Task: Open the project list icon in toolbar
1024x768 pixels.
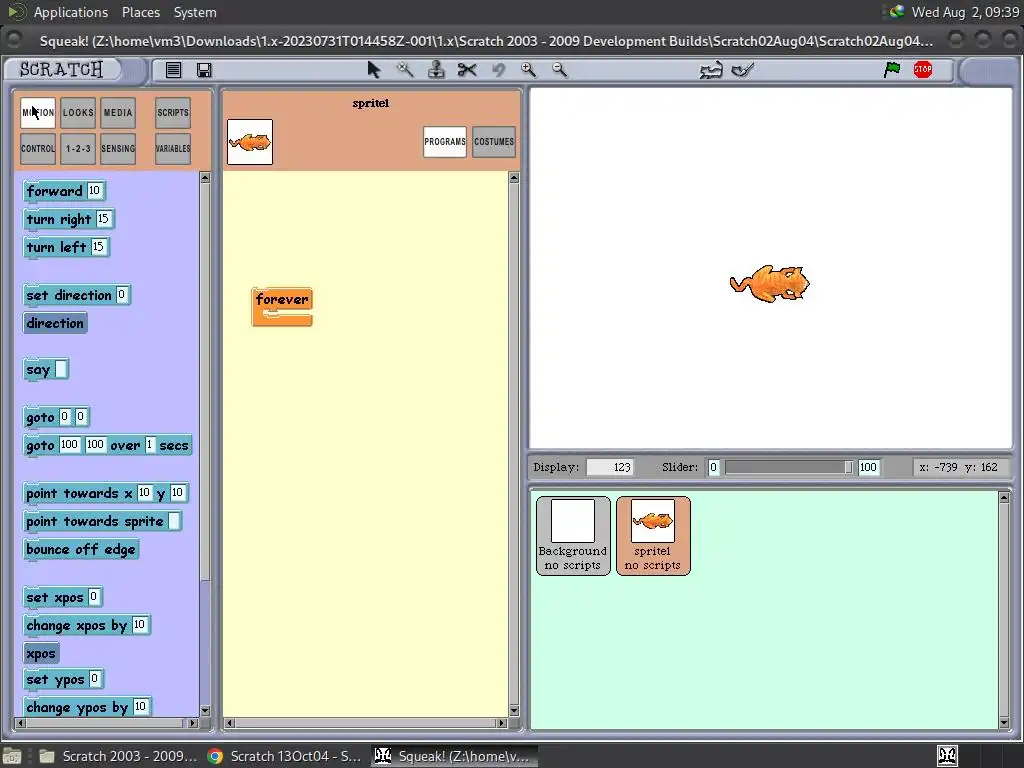Action: pos(173,70)
